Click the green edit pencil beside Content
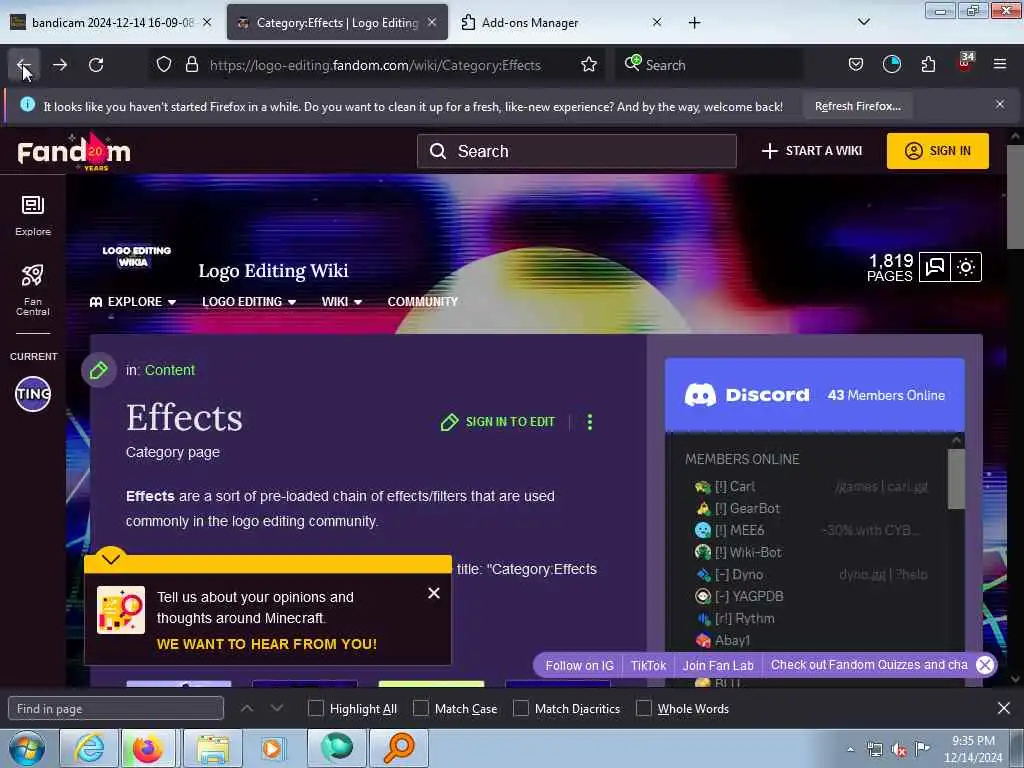The width and height of the screenshot is (1024, 768). point(99,370)
